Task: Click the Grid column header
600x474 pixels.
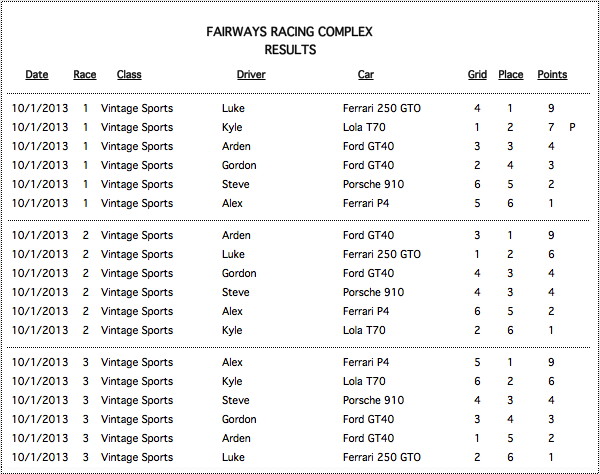Action: pyautogui.click(x=477, y=75)
